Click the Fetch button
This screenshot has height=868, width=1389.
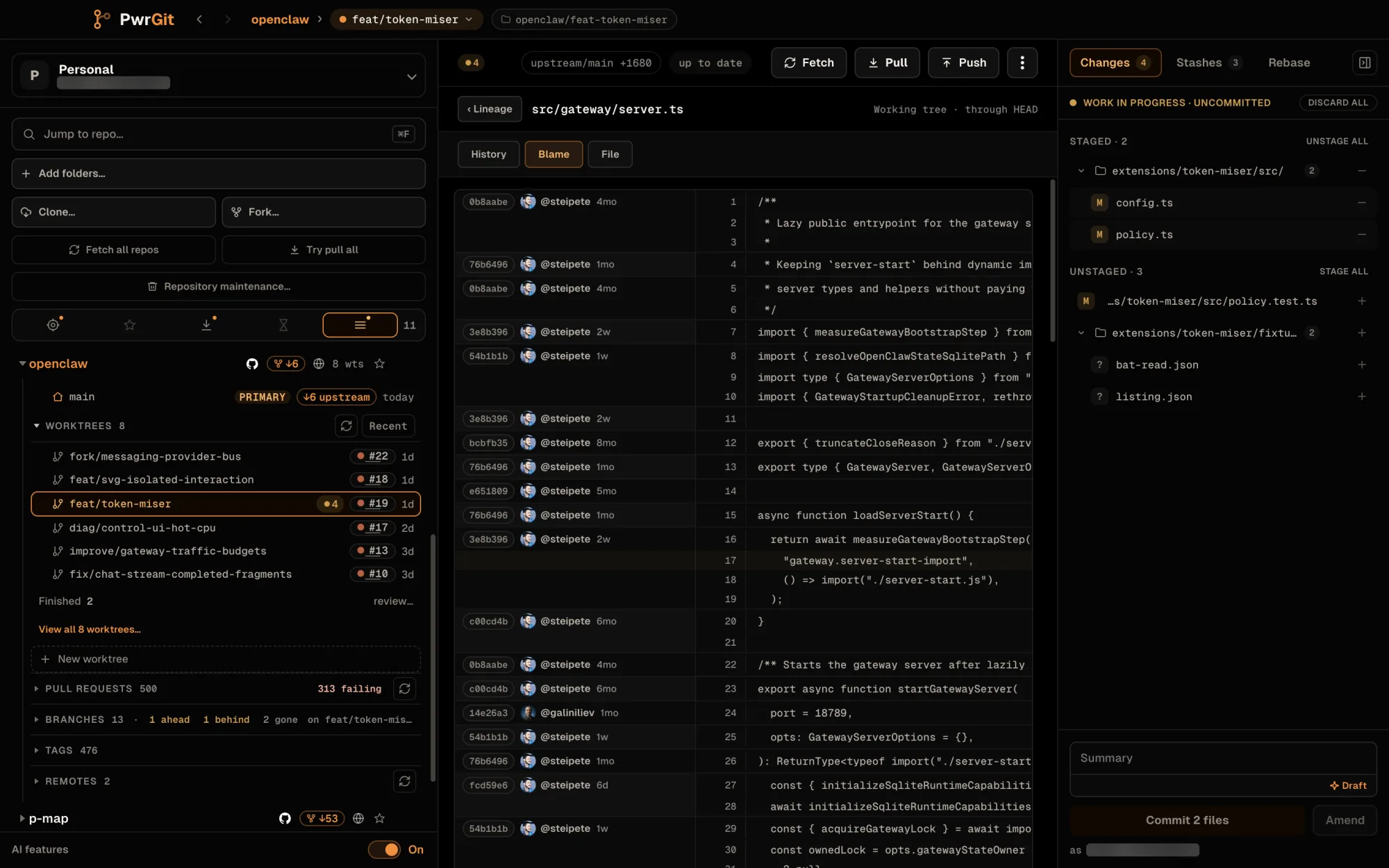(808, 62)
